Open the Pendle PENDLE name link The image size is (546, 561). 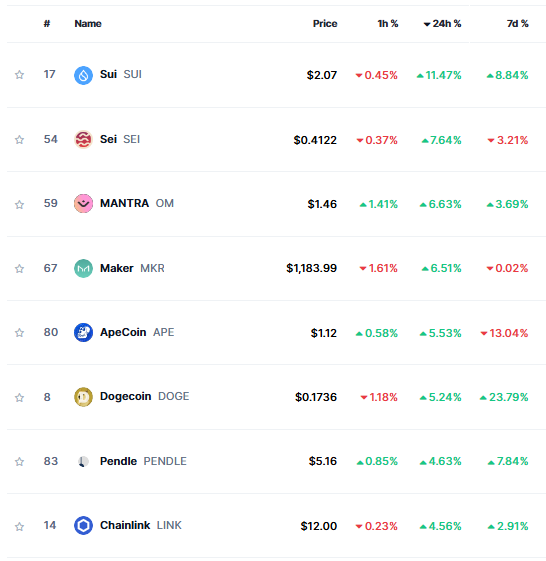click(143, 461)
